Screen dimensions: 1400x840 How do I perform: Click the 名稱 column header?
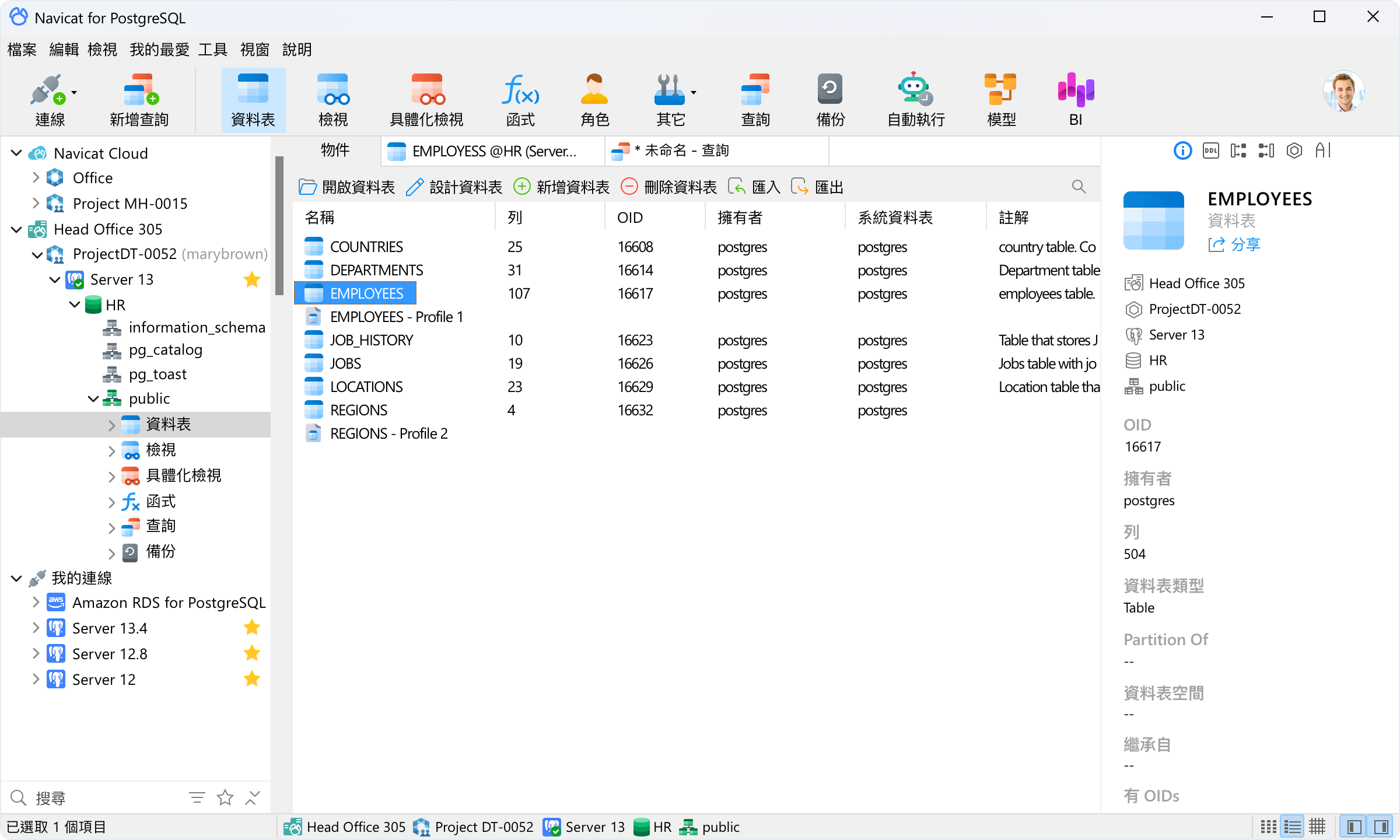(394, 218)
